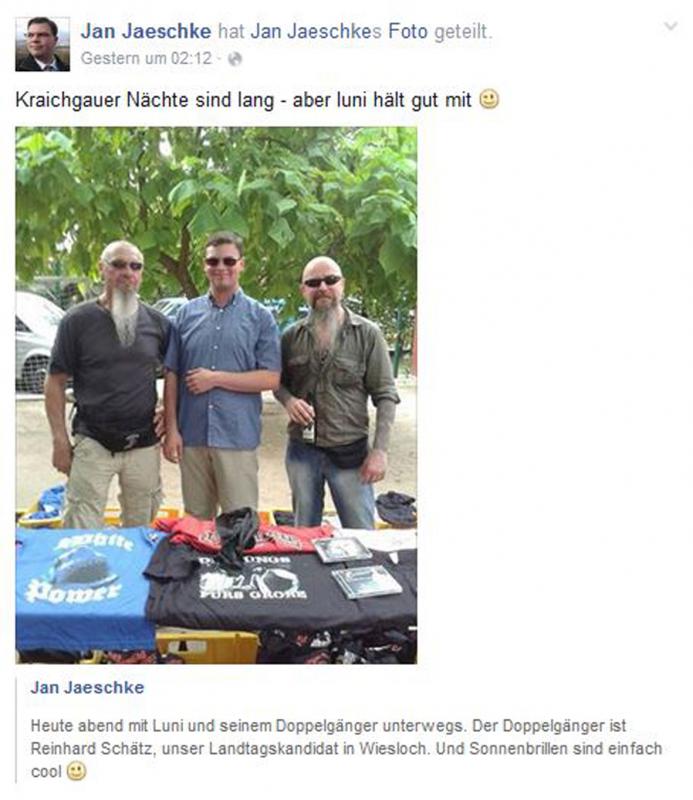
Task: Click the smiley emoji after 'gut mit'
Action: (489, 99)
